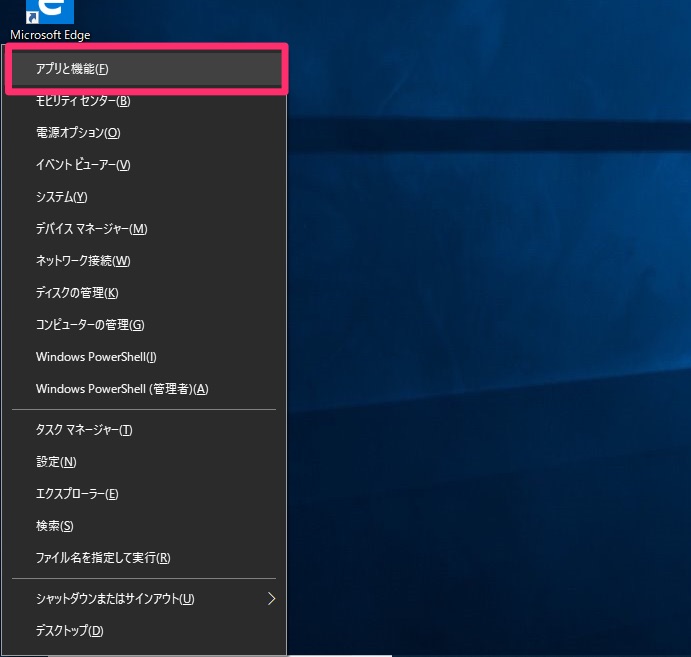691x657 pixels.
Task: Click システム(Y) in the menu
Action: coord(144,197)
